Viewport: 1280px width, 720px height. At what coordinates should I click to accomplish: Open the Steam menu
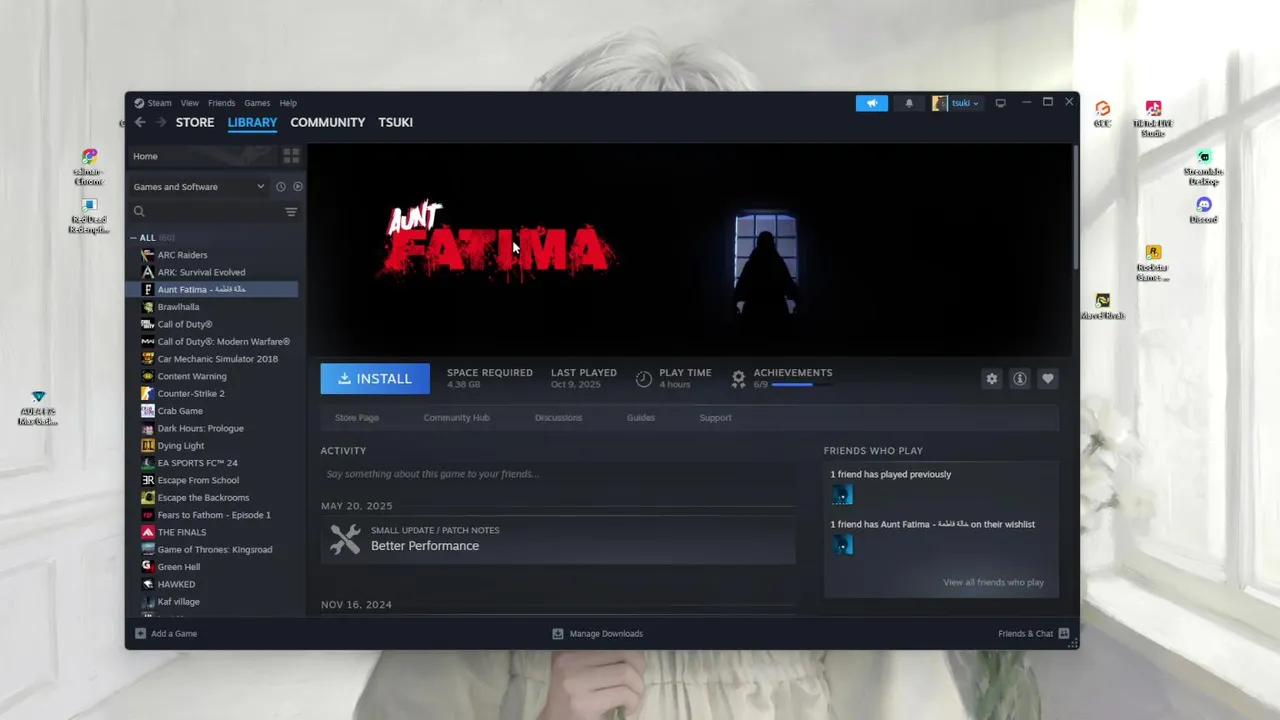pos(160,103)
